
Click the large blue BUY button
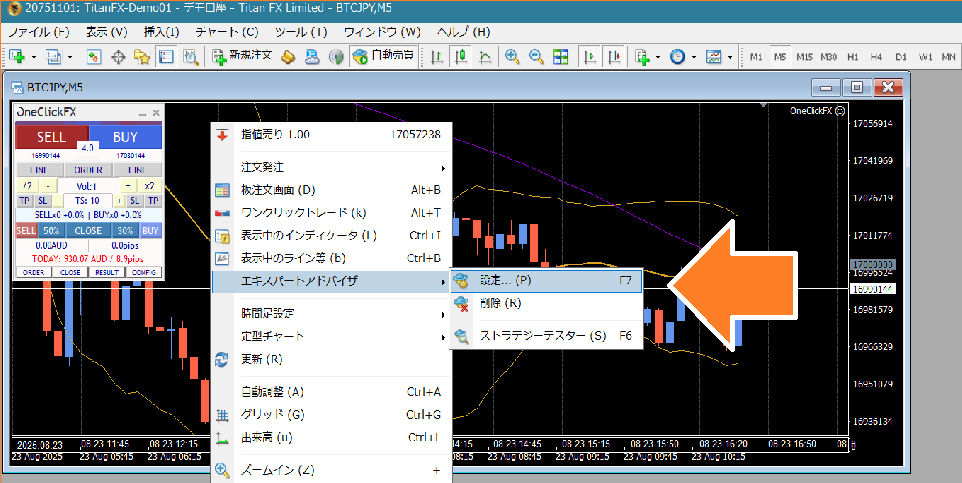[125, 136]
